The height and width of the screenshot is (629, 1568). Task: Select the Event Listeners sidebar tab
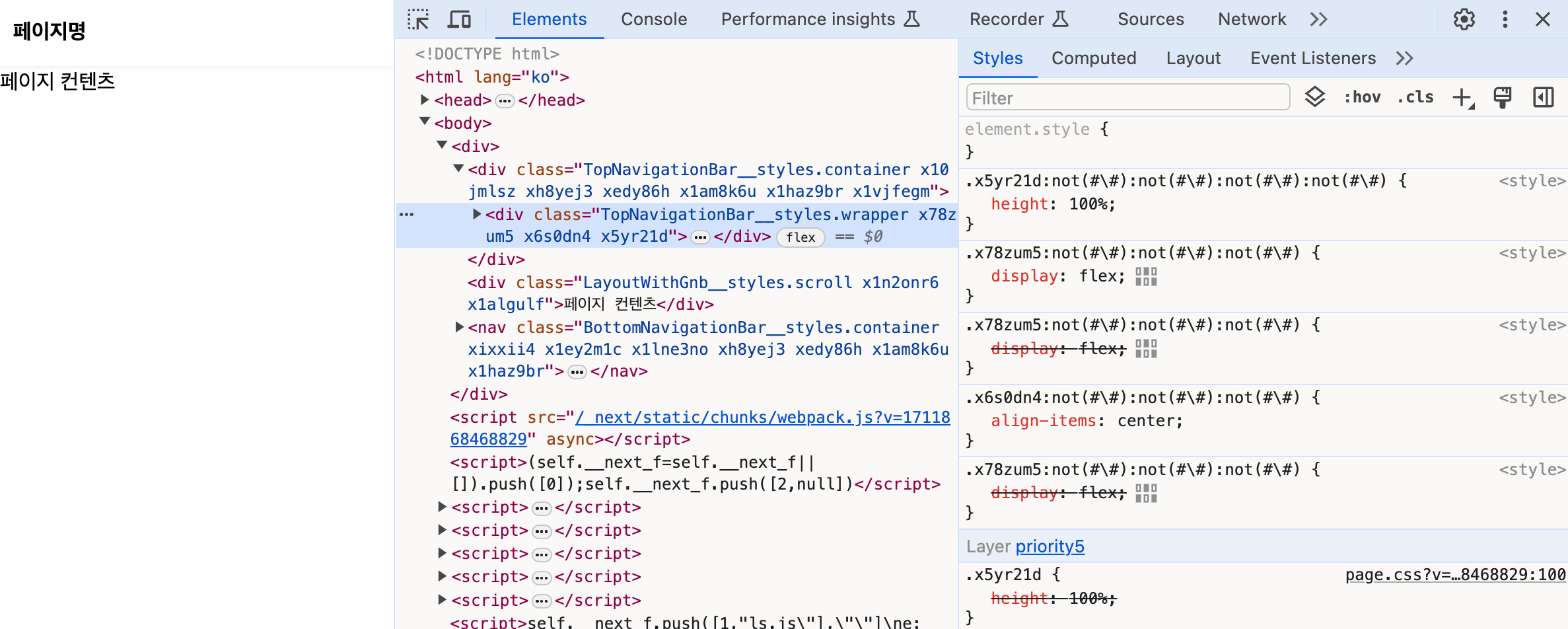click(x=1312, y=58)
